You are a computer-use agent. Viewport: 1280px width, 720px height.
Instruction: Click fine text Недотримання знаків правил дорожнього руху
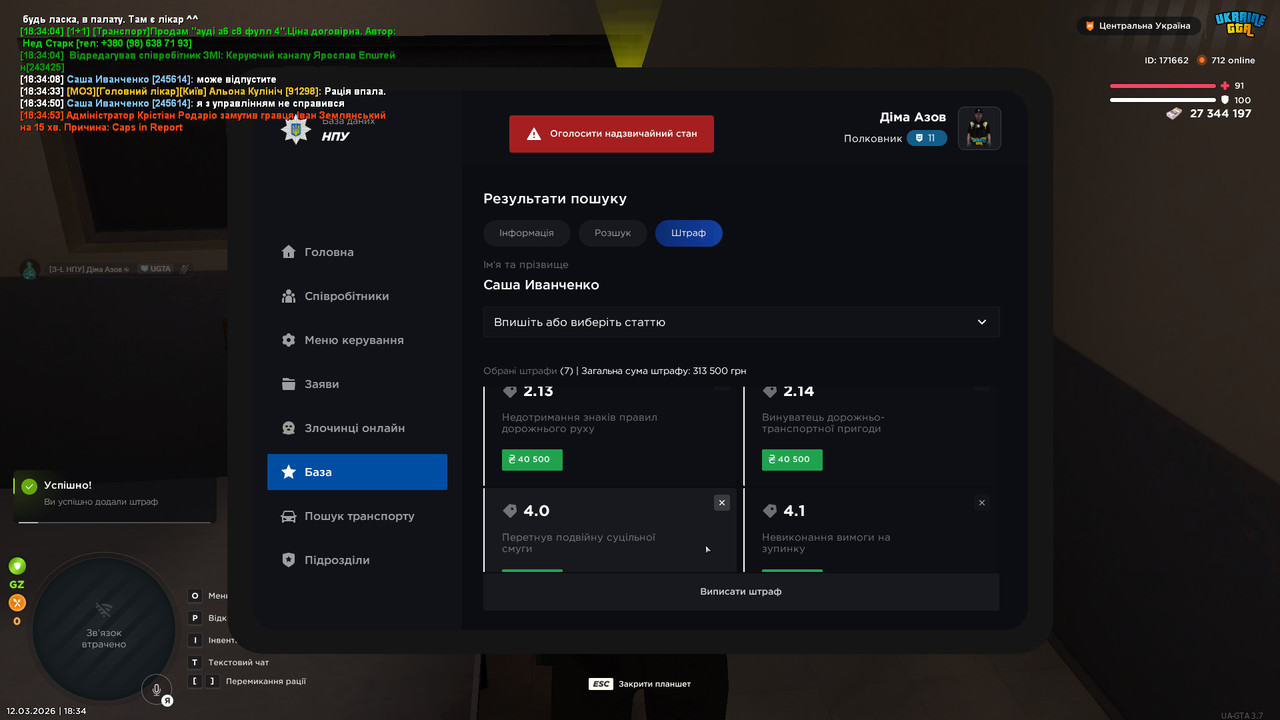coord(580,423)
